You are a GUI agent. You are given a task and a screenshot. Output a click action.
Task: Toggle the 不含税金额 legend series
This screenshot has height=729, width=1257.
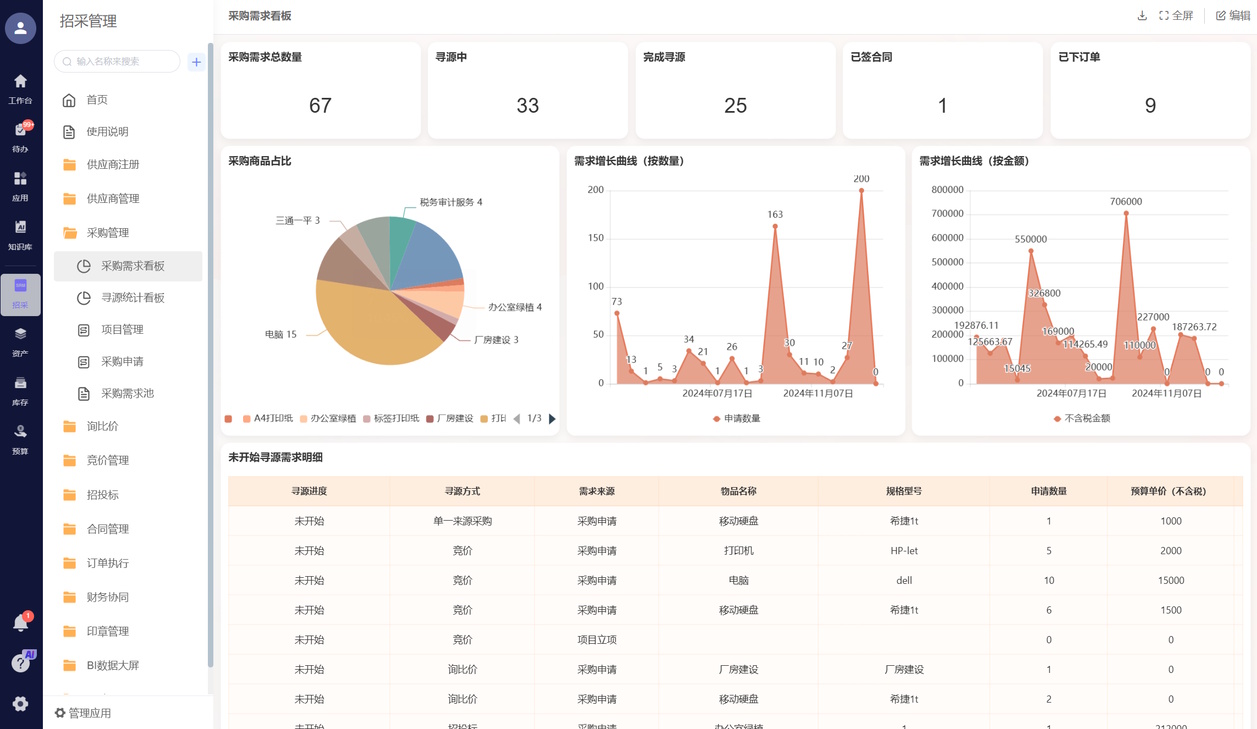(x=1081, y=419)
